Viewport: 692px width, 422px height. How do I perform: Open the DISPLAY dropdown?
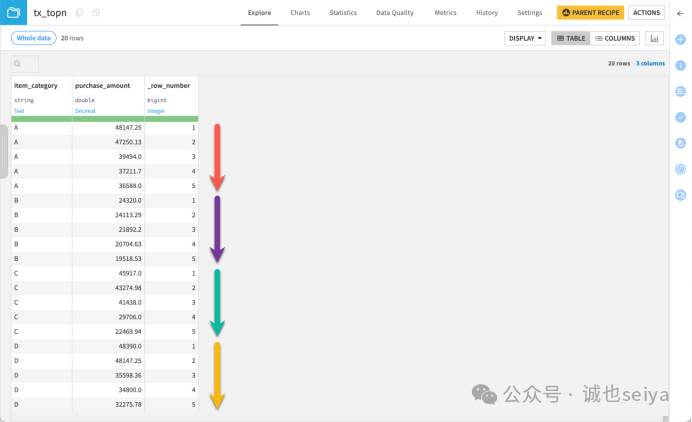pos(525,38)
